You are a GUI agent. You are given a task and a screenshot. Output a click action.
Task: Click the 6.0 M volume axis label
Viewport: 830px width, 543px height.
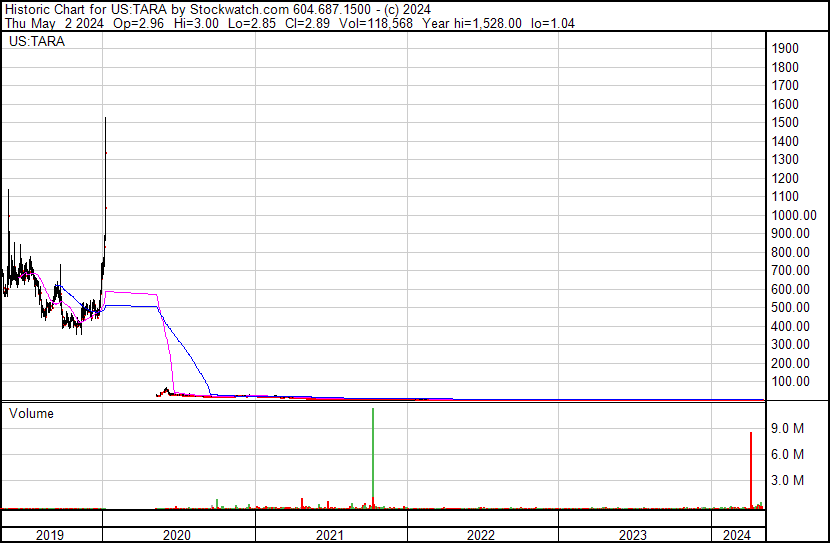[x=788, y=454]
